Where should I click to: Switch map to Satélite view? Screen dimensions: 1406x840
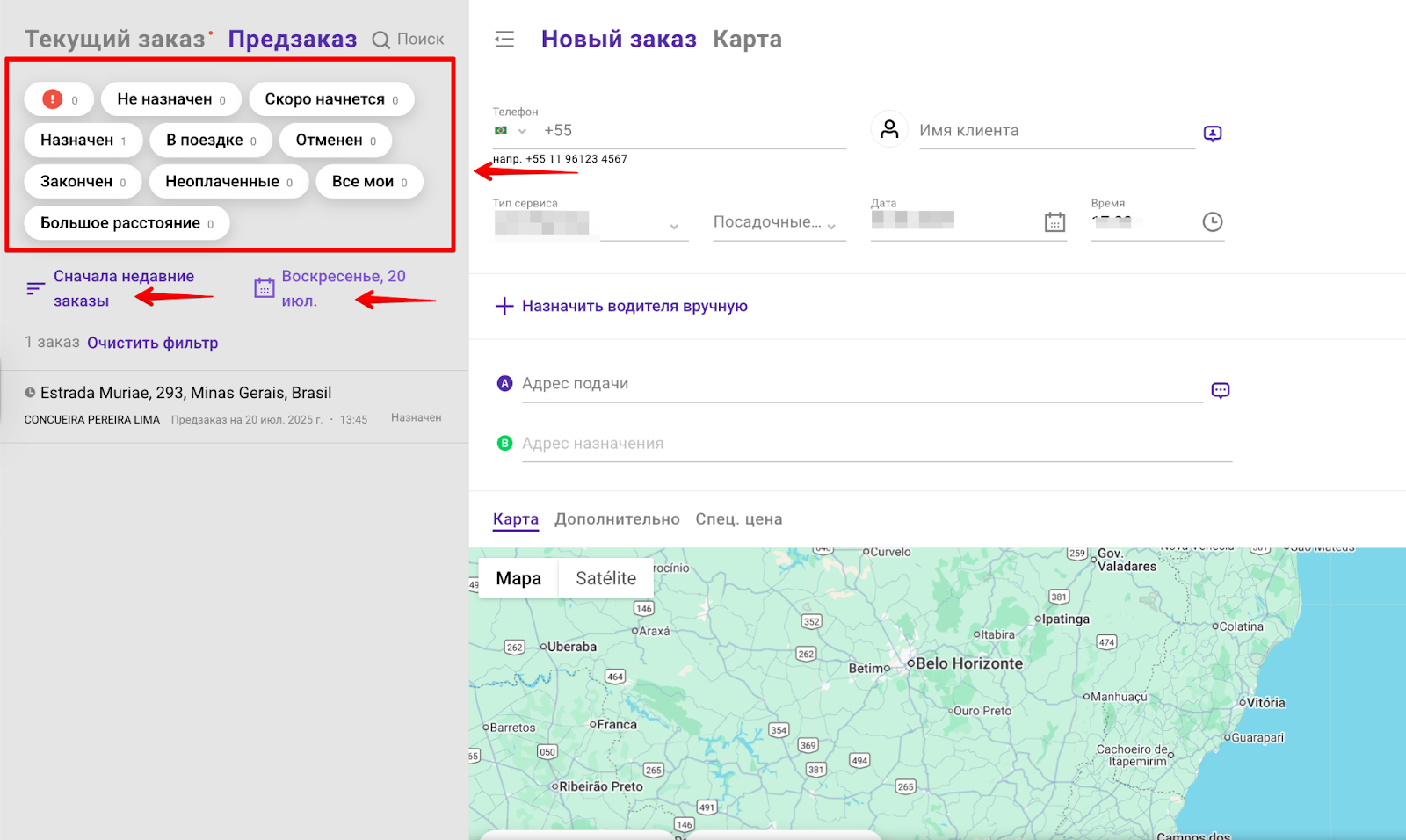605,578
